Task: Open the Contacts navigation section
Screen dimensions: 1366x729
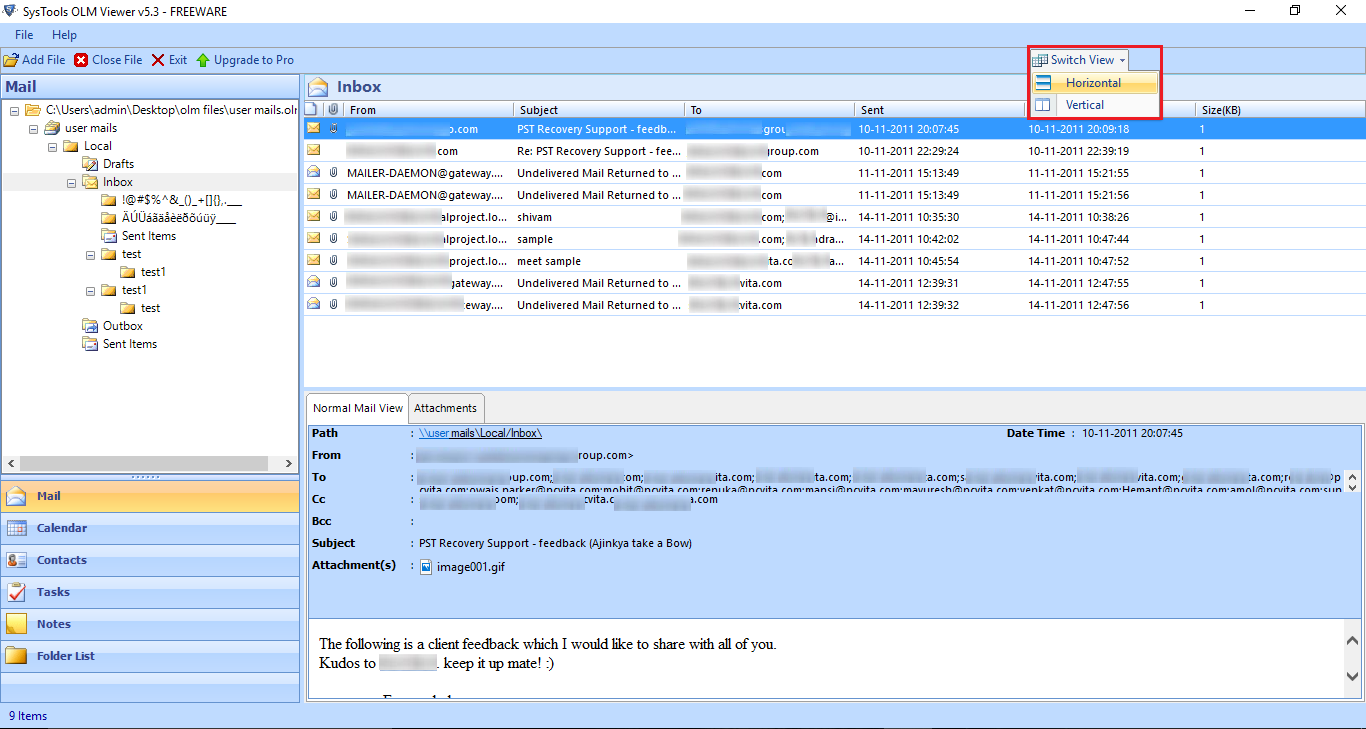Action: pyautogui.click(x=150, y=560)
